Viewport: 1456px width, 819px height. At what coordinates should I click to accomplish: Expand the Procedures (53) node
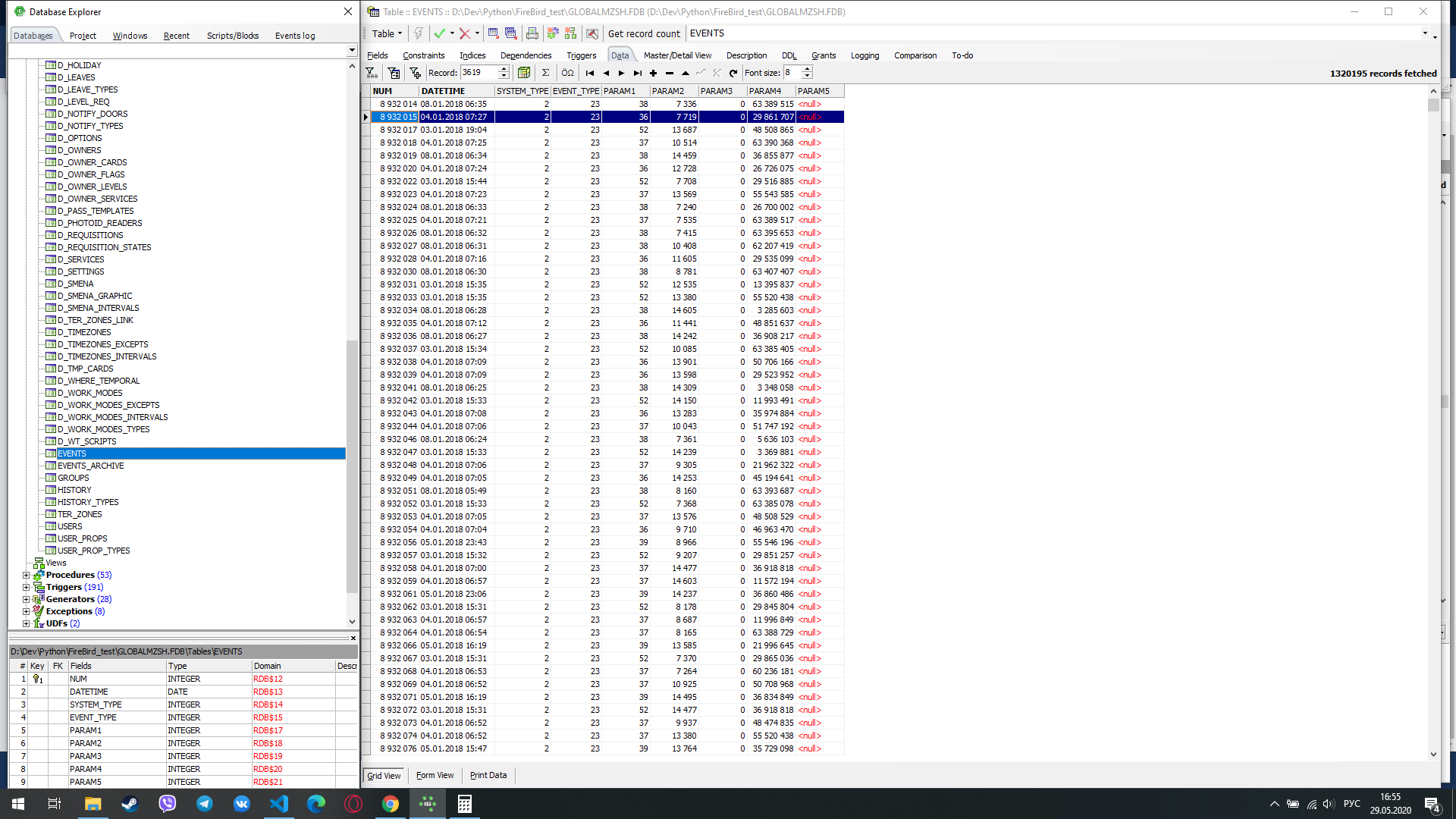[27, 575]
